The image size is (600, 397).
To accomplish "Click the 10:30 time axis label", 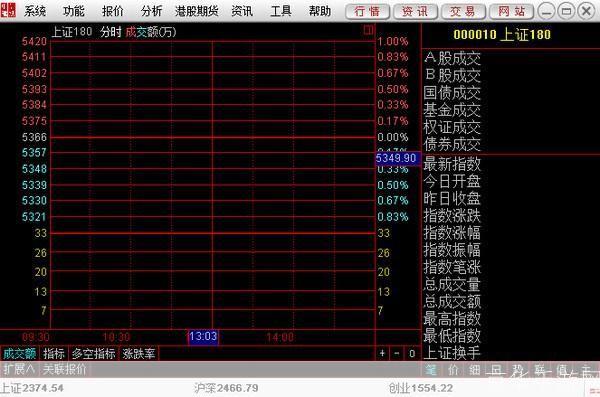I will point(116,337).
